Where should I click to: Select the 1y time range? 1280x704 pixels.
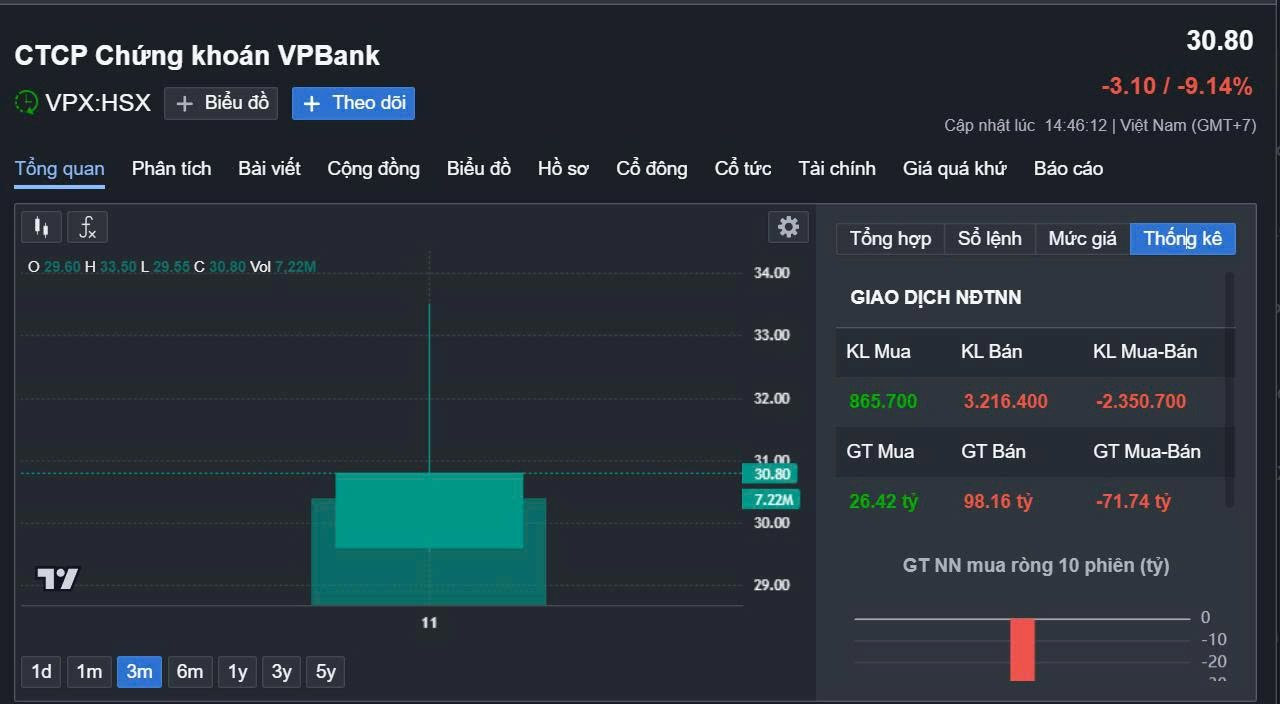[x=237, y=671]
